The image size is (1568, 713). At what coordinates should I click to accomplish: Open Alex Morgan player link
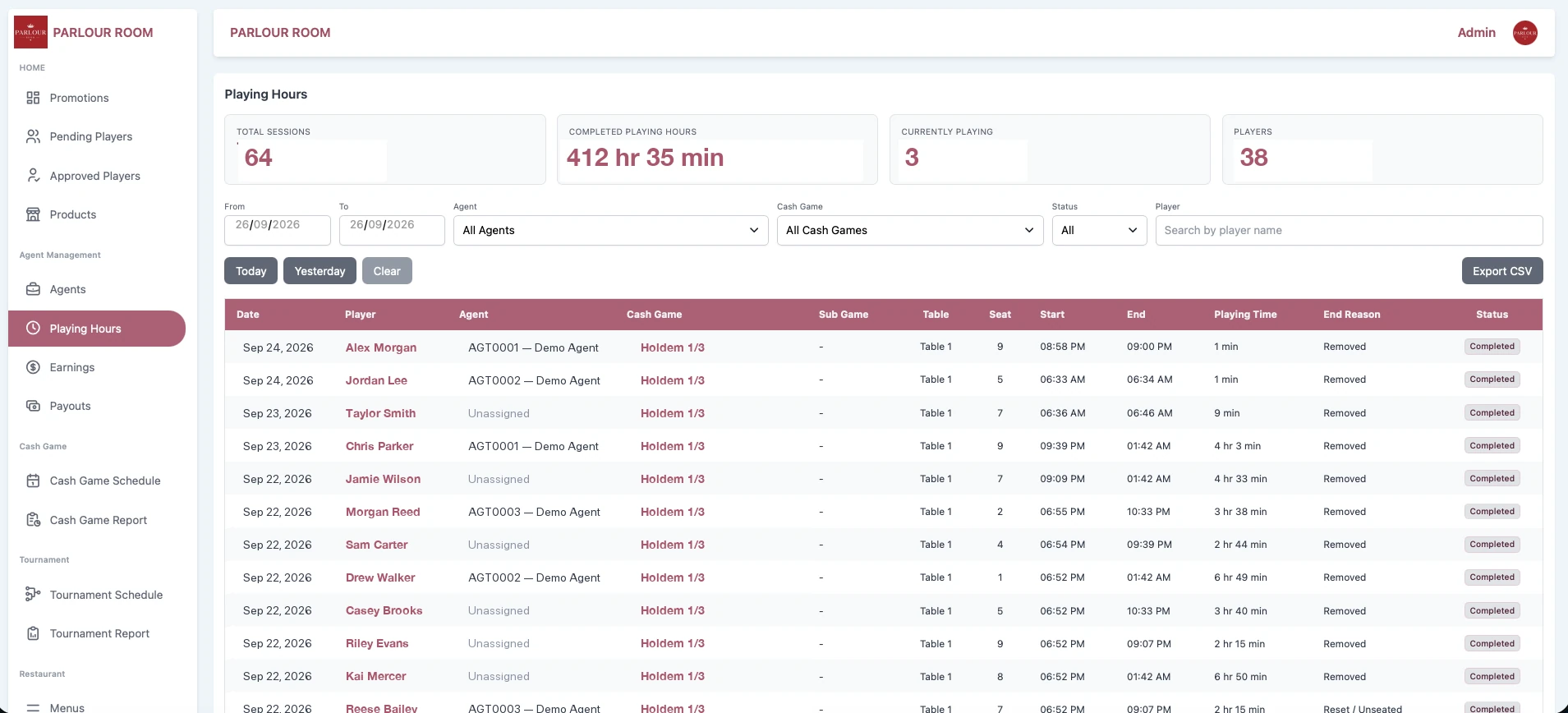click(x=381, y=347)
